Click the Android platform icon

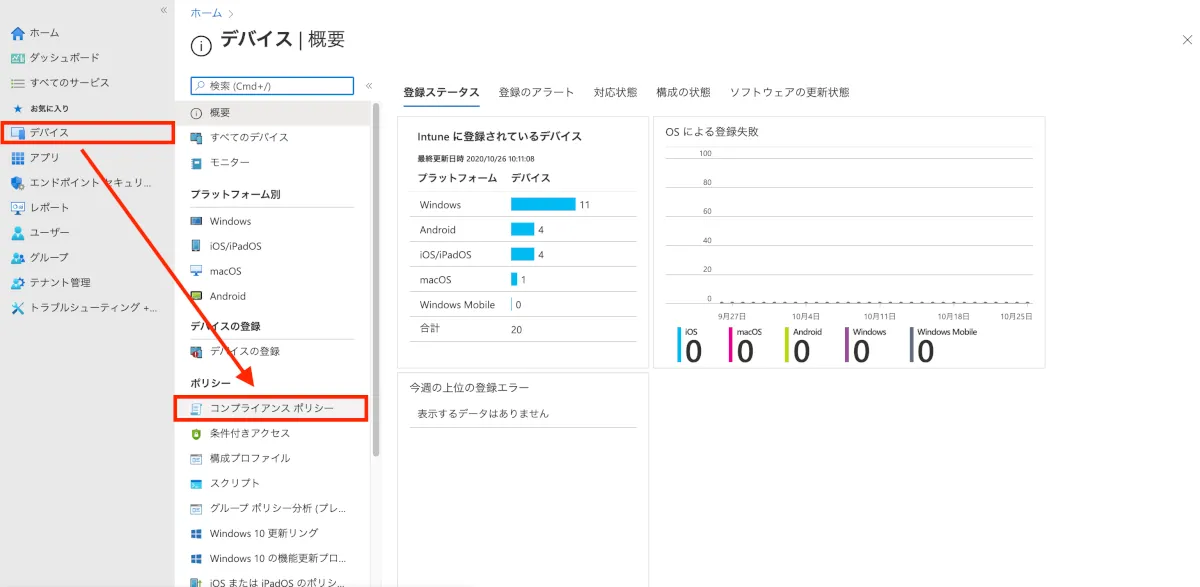[x=197, y=296]
